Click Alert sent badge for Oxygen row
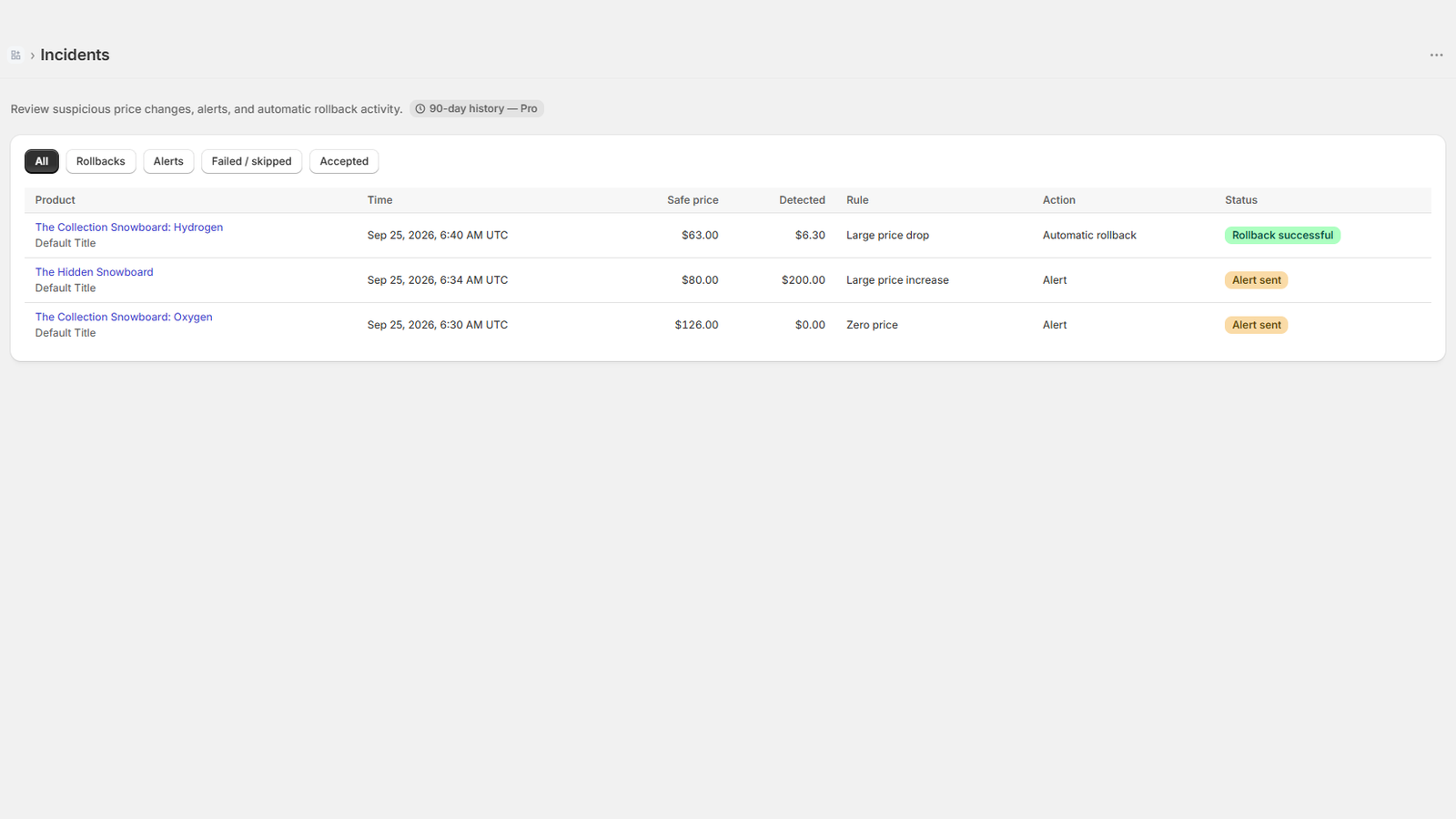The height and width of the screenshot is (819, 1456). pyautogui.click(x=1256, y=325)
